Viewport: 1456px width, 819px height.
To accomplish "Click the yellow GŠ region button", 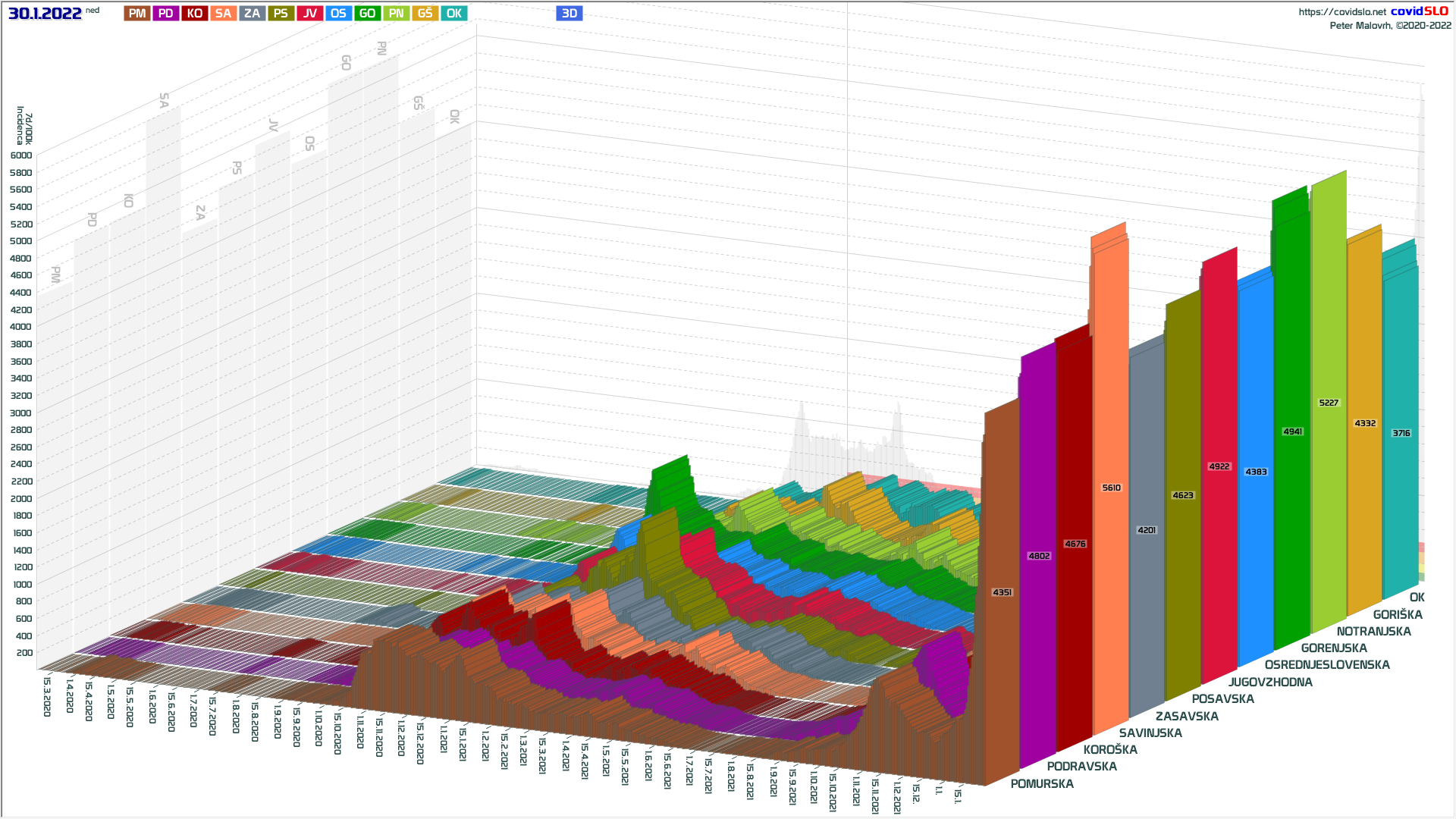I will 425,14.
